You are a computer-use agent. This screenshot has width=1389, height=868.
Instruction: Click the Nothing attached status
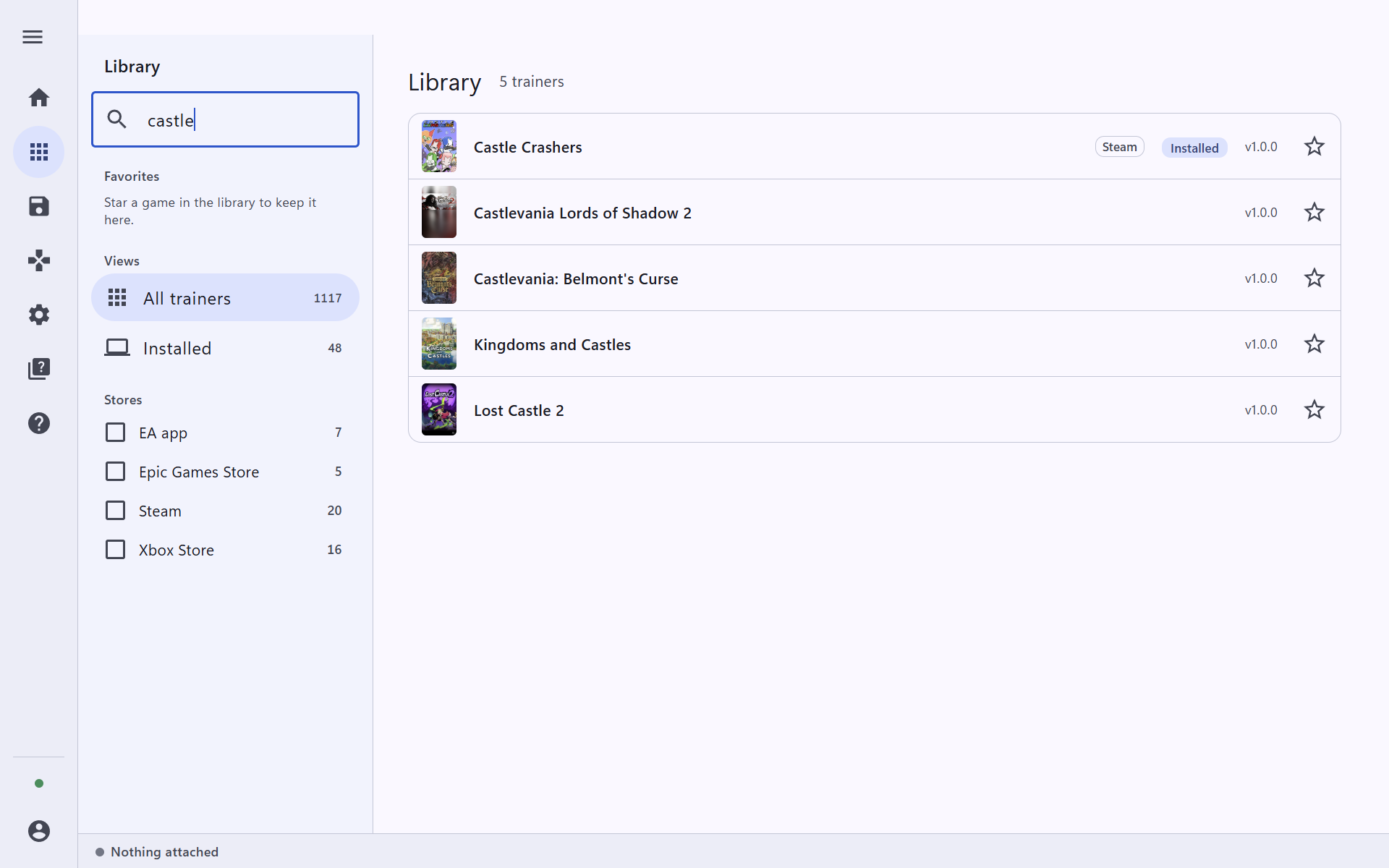[x=157, y=852]
